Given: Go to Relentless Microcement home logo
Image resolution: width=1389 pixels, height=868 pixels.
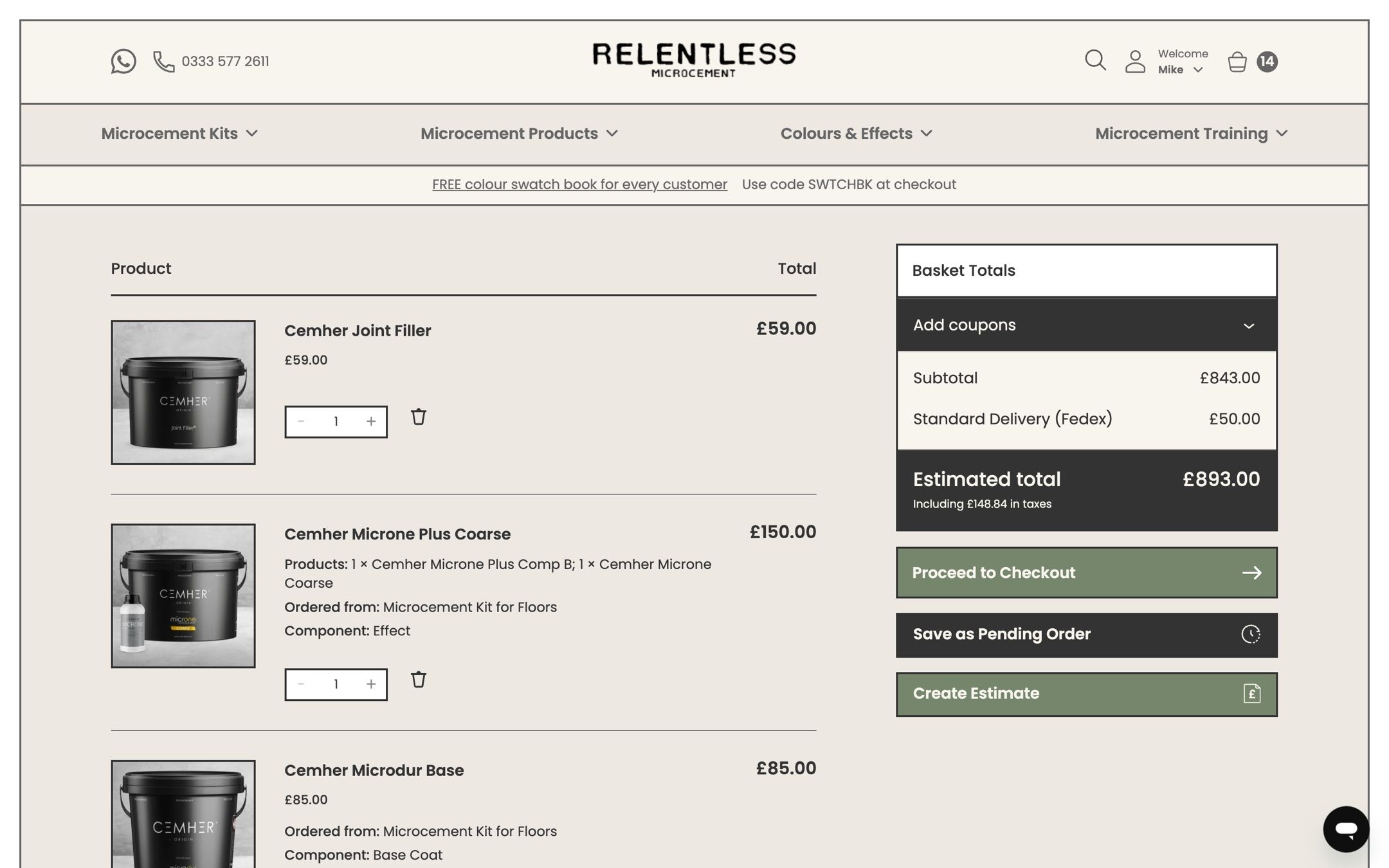Looking at the screenshot, I should tap(694, 60).
